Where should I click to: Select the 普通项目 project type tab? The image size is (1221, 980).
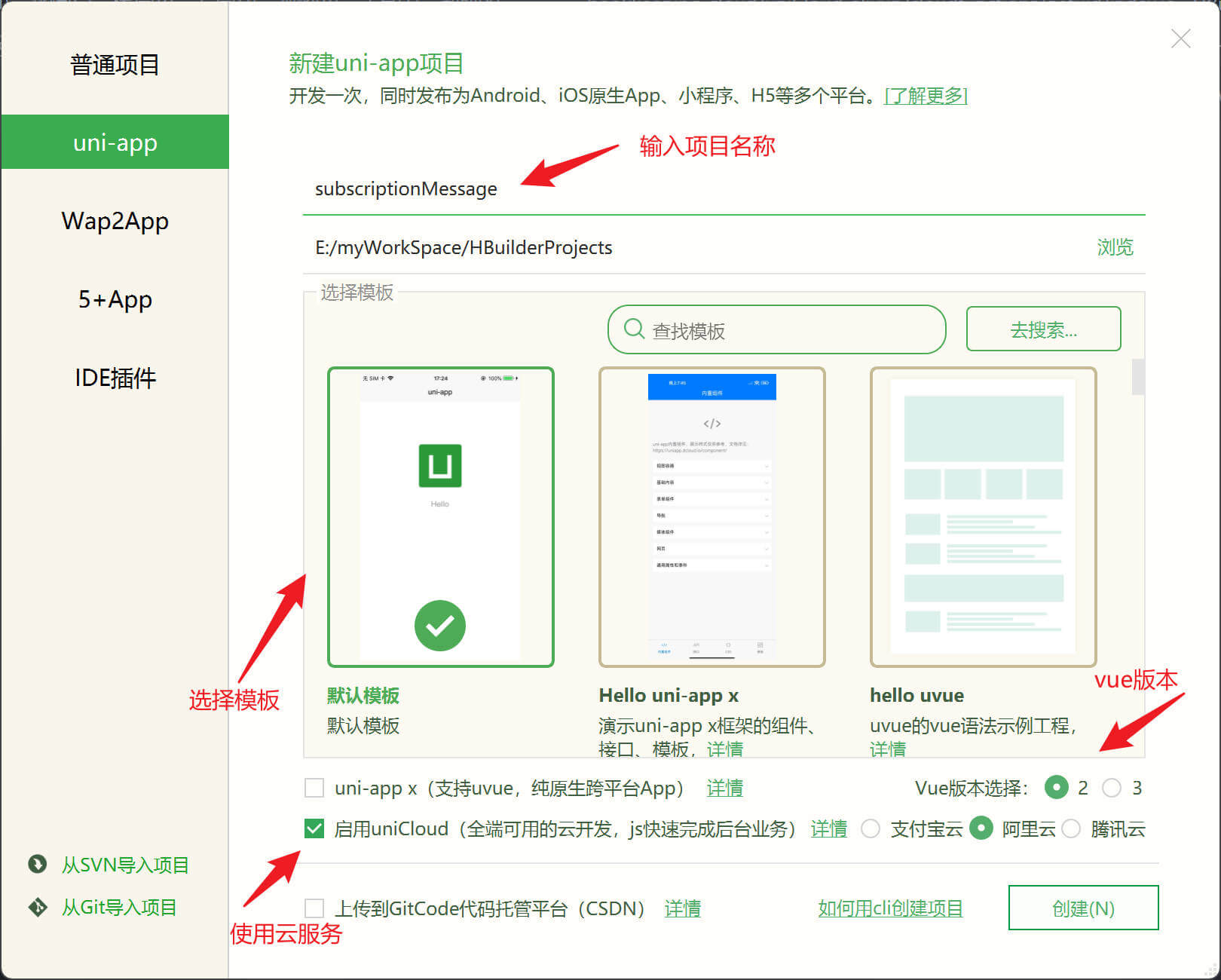[x=115, y=65]
